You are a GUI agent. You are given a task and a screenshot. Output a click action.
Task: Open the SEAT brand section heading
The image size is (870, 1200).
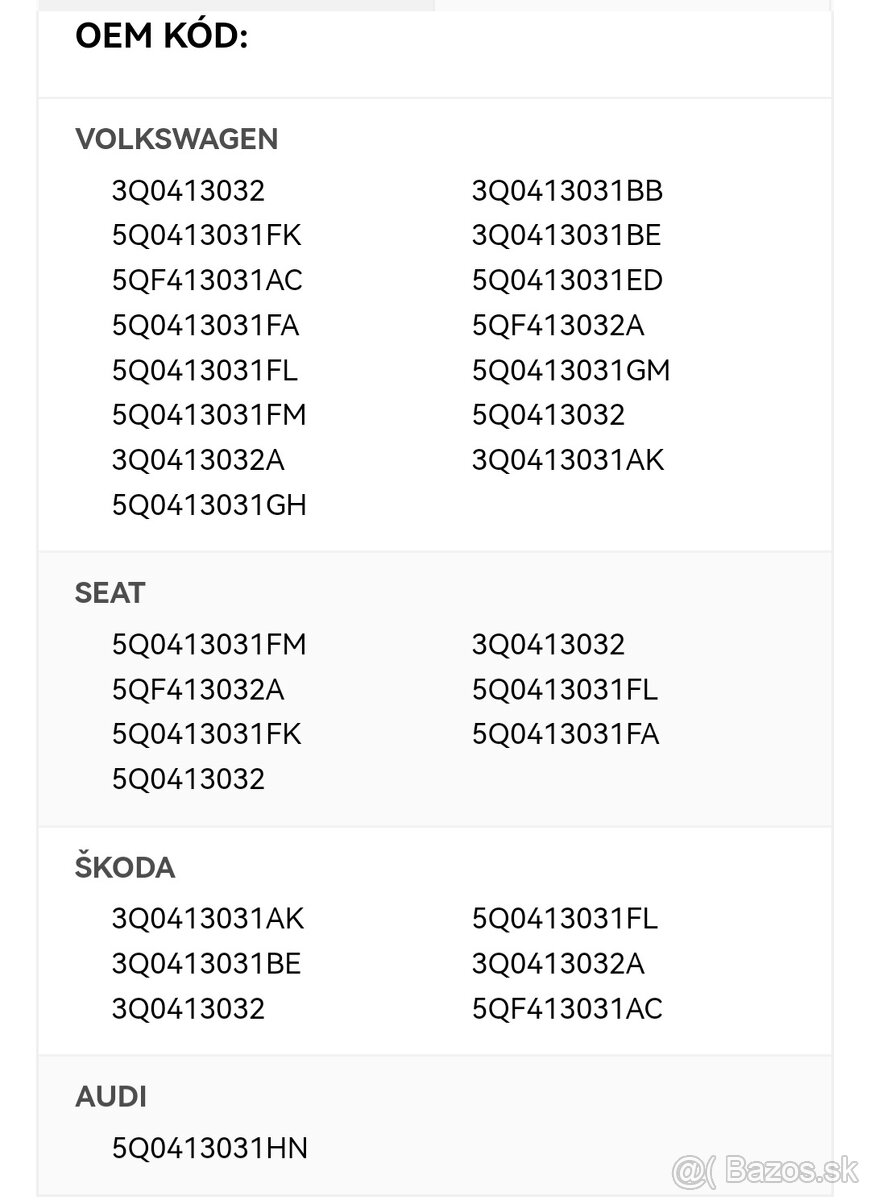point(110,593)
